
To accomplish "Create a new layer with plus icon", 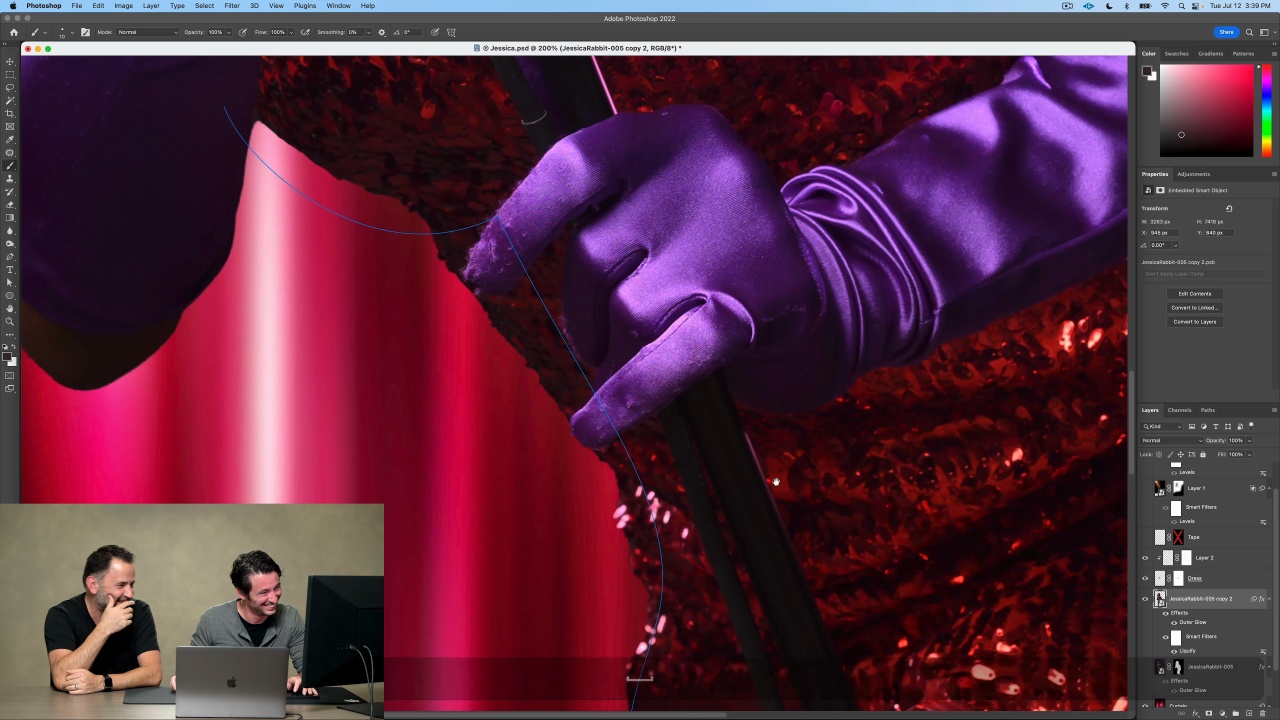I will (x=1249, y=713).
